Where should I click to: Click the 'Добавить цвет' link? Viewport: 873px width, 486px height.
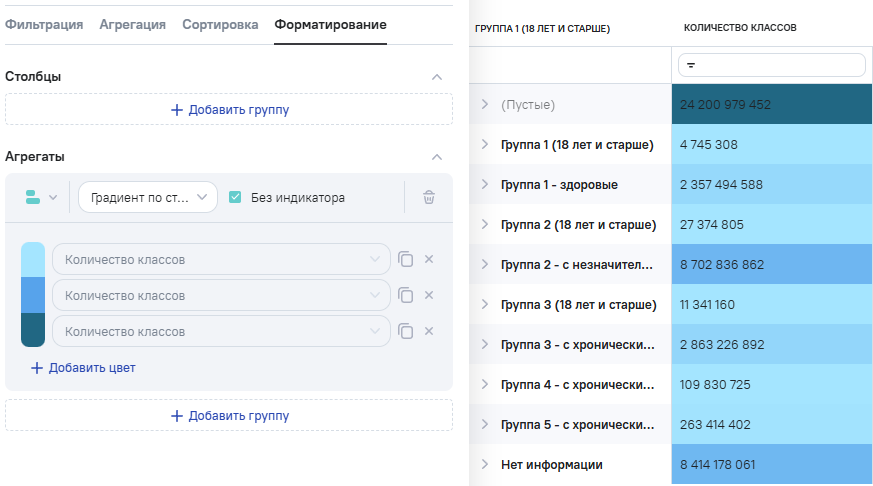point(83,368)
